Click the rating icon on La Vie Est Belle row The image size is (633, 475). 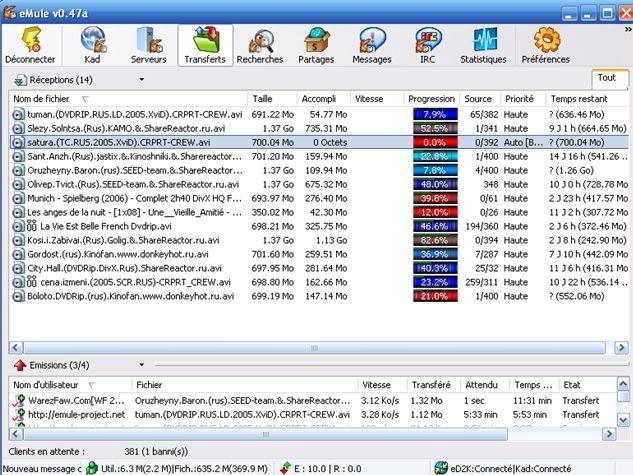(x=31, y=226)
